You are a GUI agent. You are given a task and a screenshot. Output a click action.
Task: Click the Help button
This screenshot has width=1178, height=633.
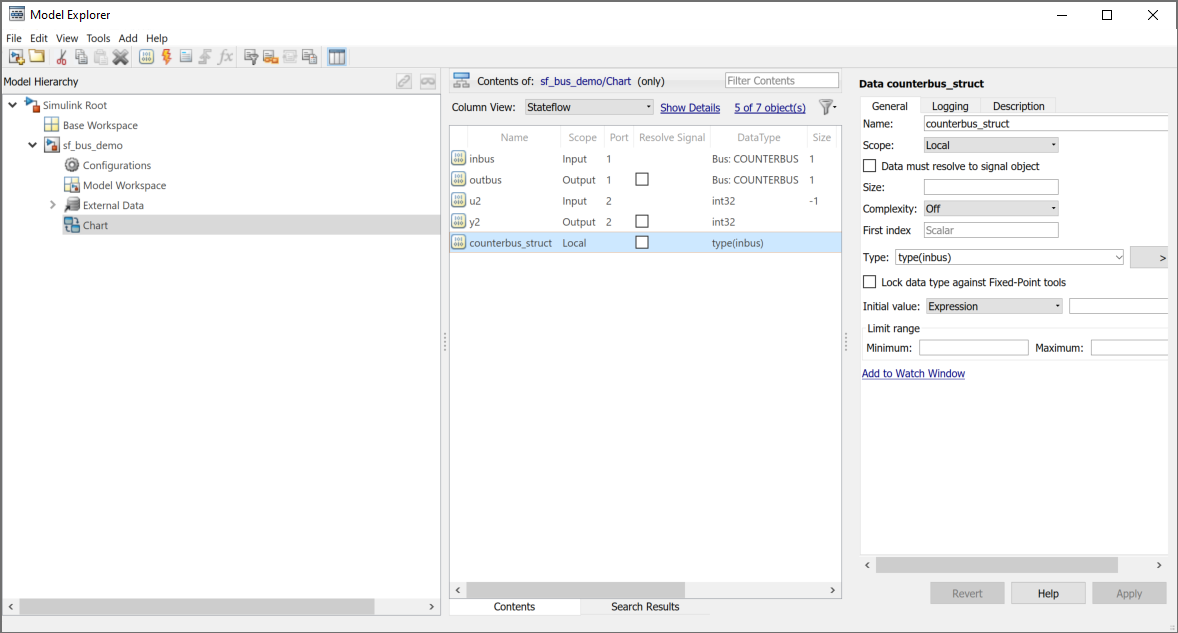[x=1047, y=593]
